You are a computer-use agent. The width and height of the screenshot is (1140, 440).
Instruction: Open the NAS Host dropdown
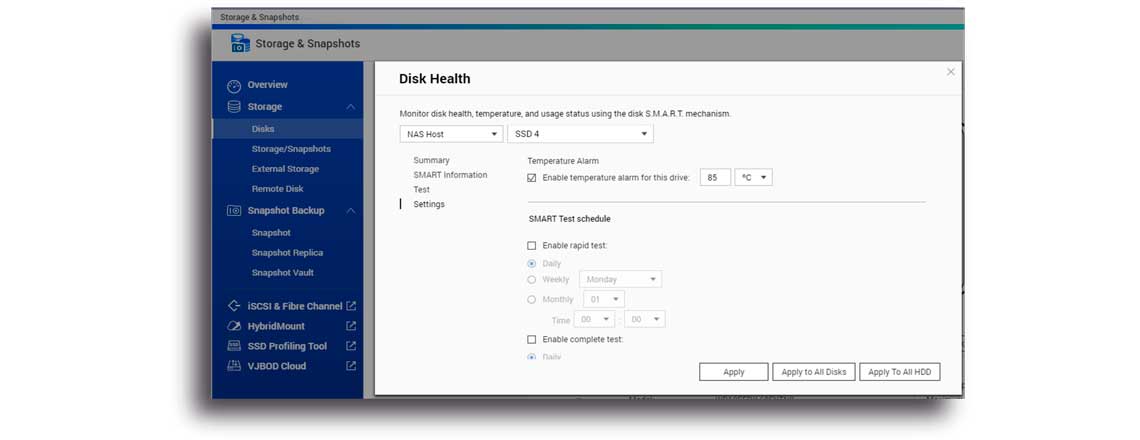(x=450, y=134)
